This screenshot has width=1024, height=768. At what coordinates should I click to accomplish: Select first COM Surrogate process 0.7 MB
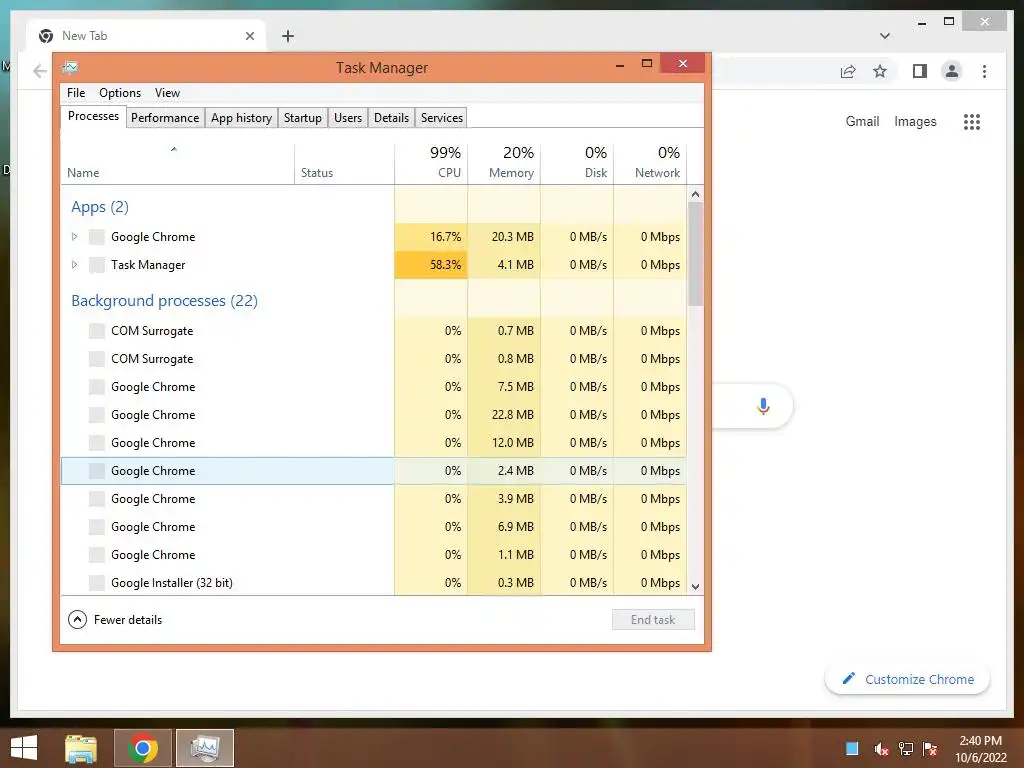click(x=374, y=331)
